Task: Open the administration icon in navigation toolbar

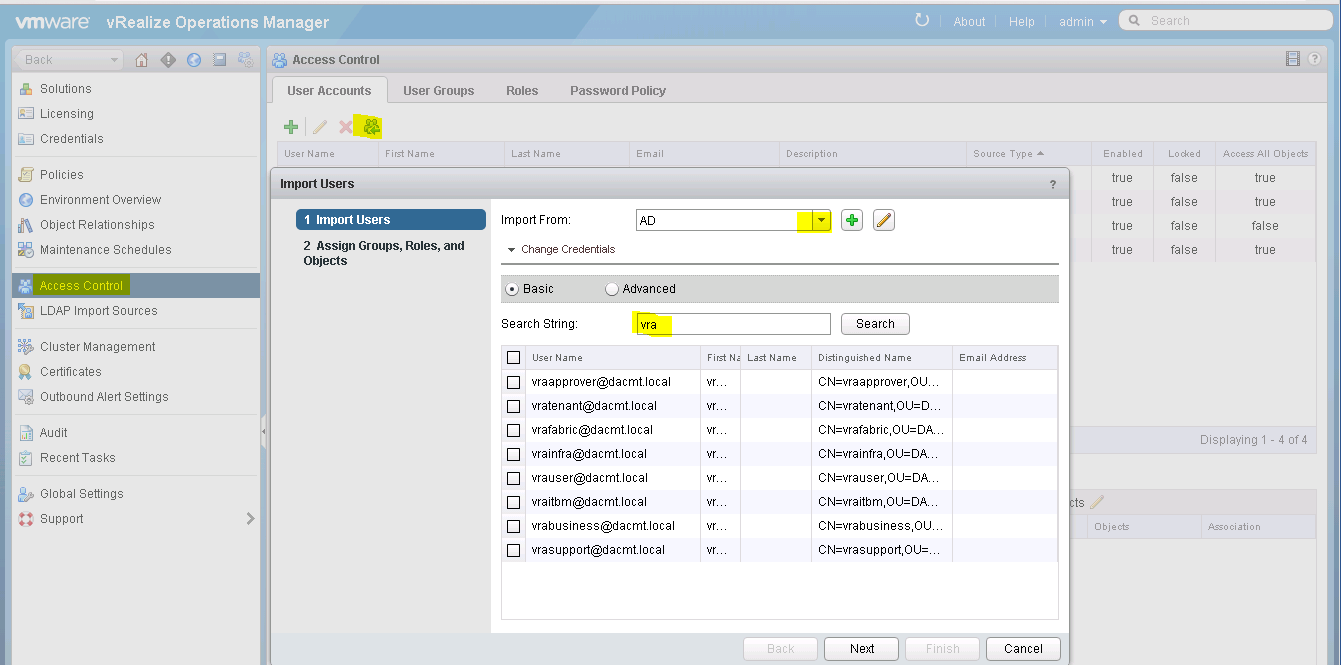Action: [x=246, y=60]
